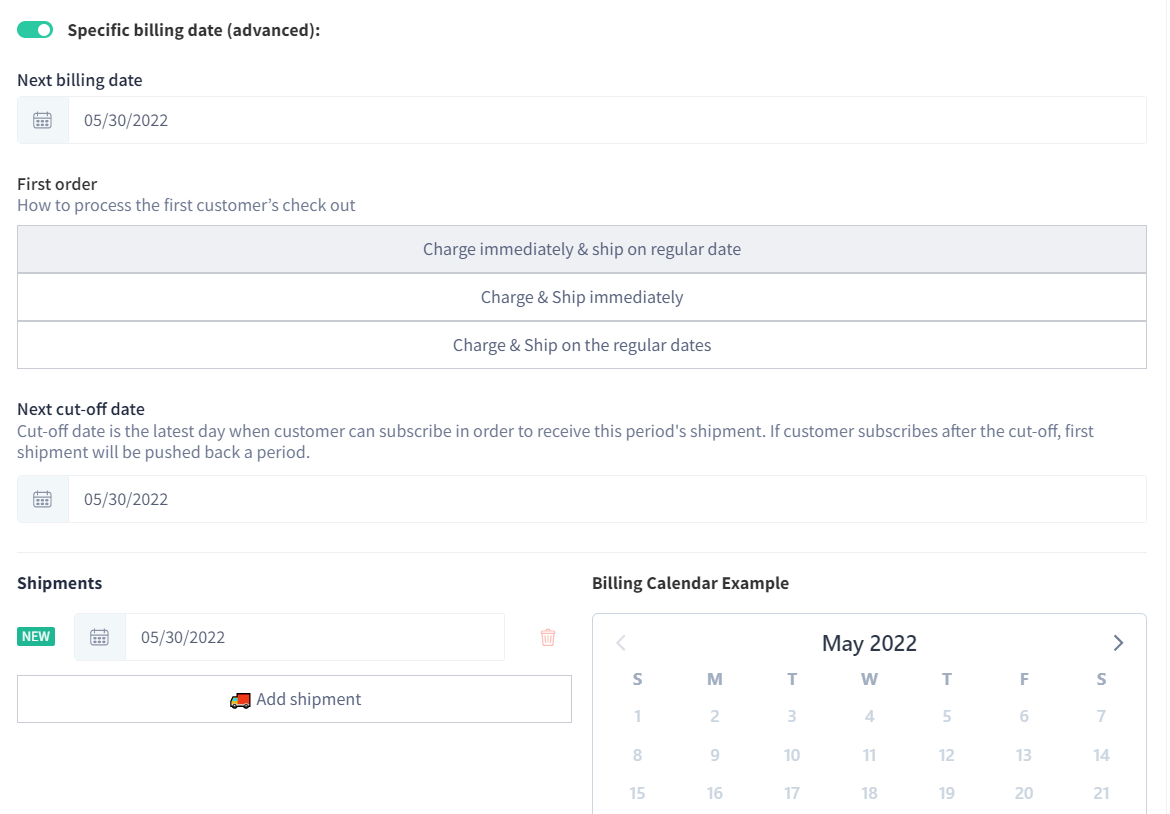
Task: Go to previous month in billing calendar
Action: (621, 643)
